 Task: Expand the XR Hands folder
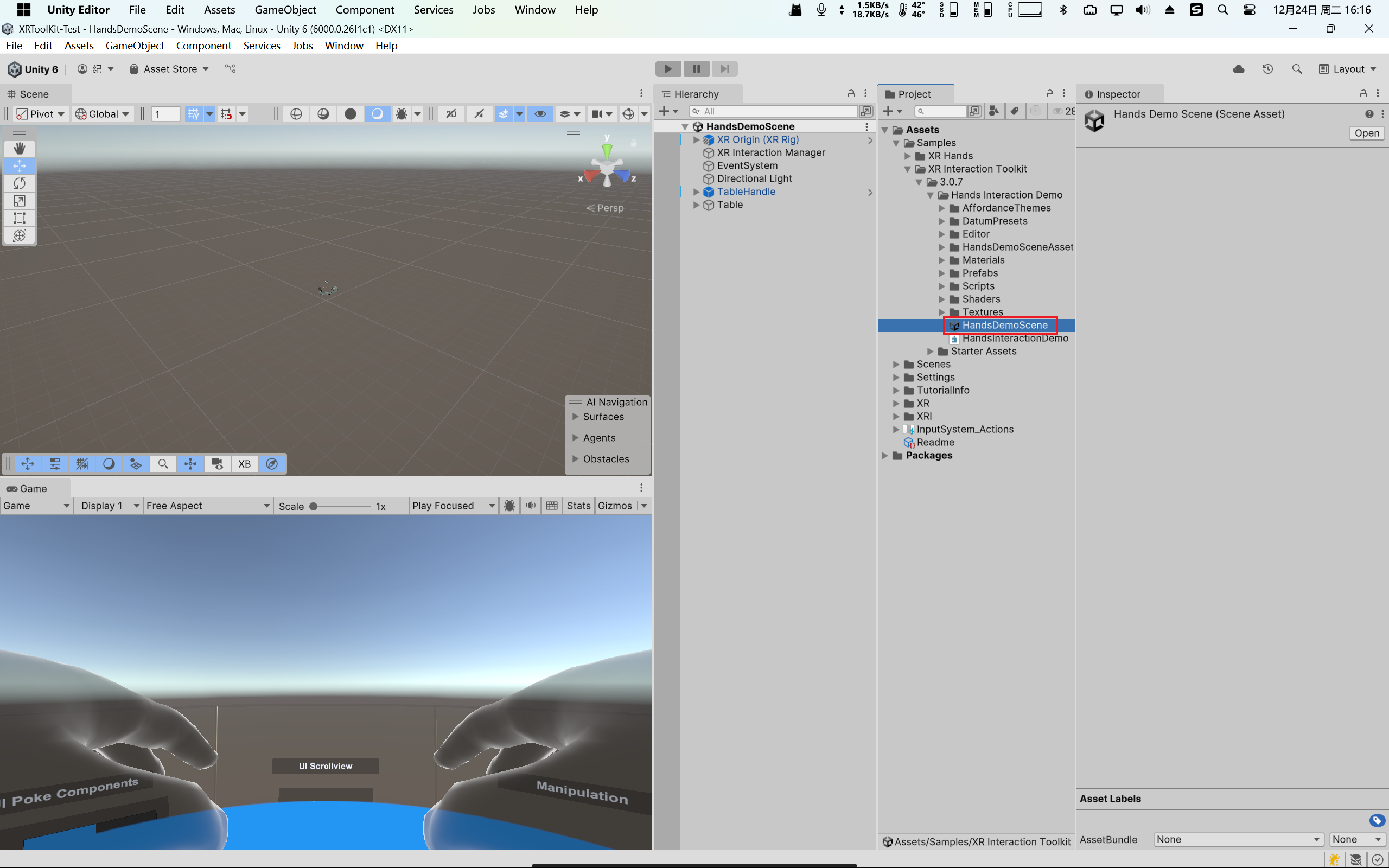[907, 156]
